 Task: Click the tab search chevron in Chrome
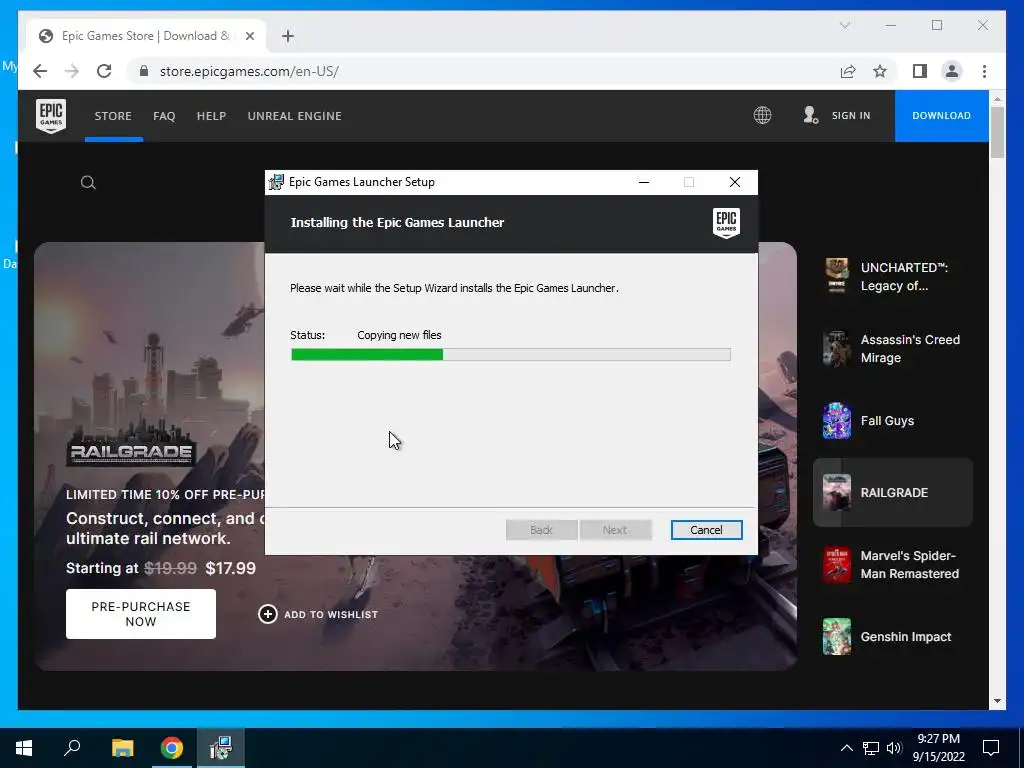pyautogui.click(x=844, y=25)
